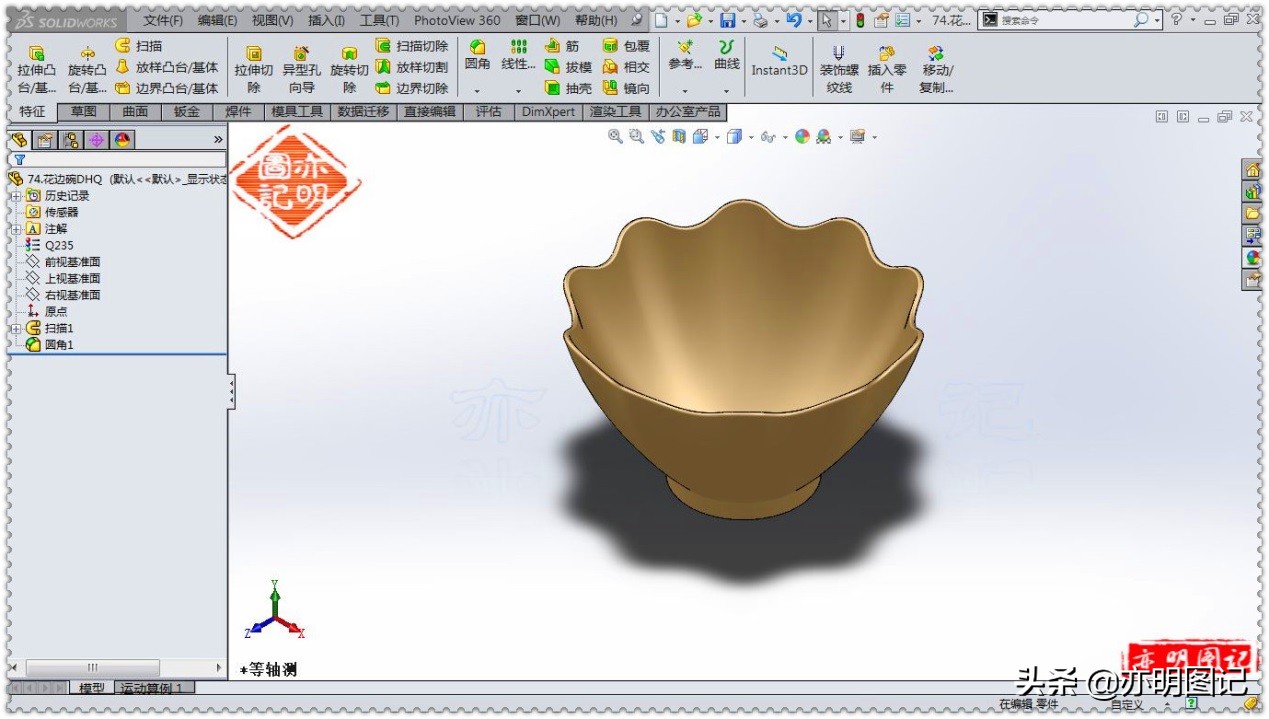Expand the 历史记录 history node
Screen dimensions: 1269x719
pos(16,196)
